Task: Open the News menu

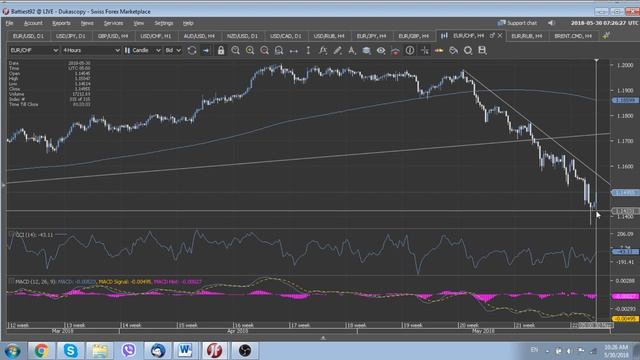Action: (87, 23)
